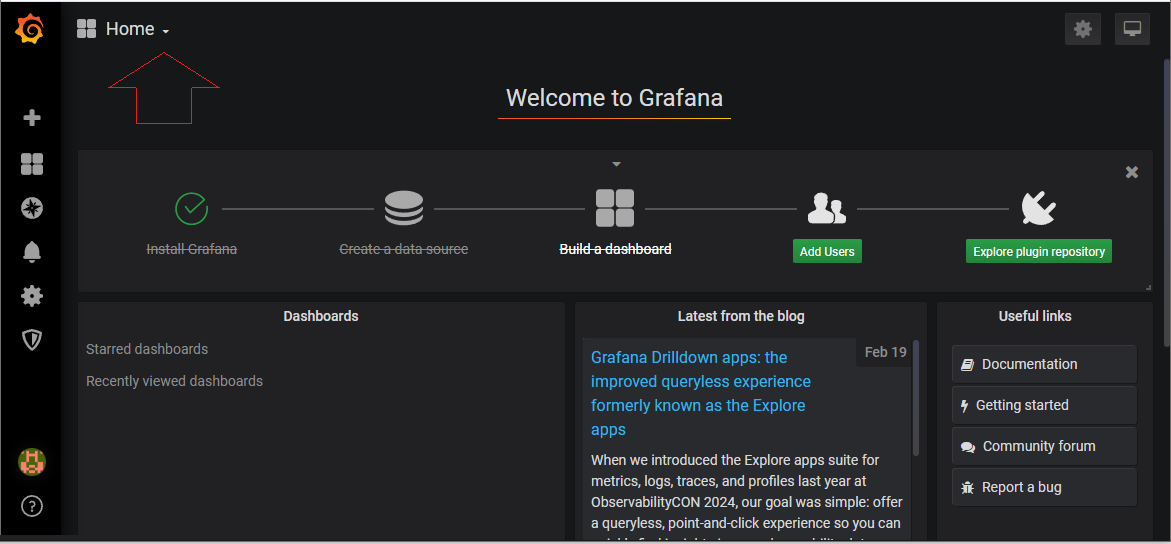Click the Build a dashboard squares icon
Screen dimensions: 1171x544
[615, 208]
